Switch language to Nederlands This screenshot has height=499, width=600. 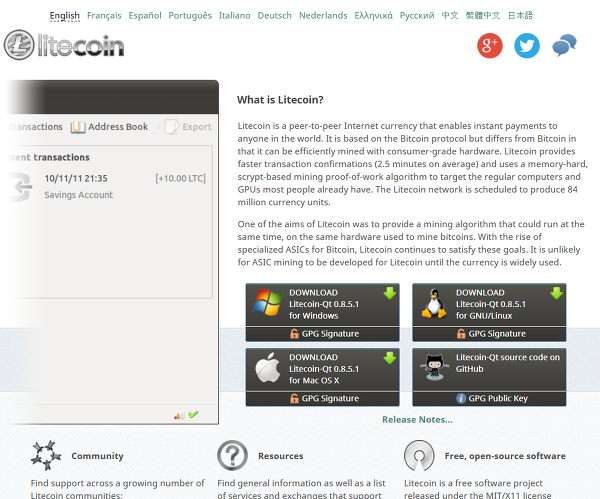click(323, 16)
